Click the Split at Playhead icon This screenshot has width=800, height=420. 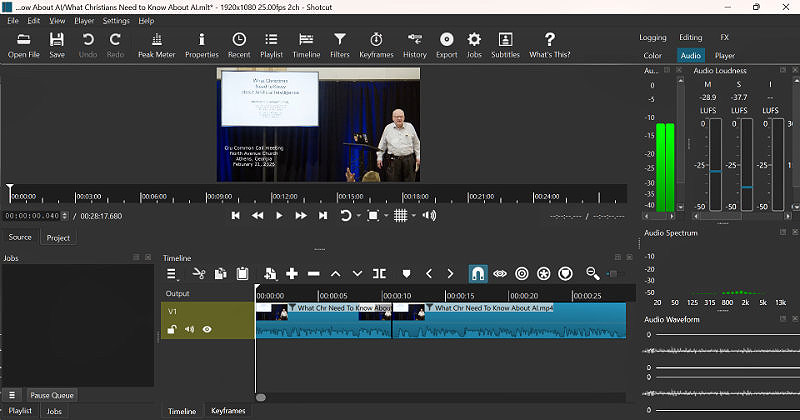pyautogui.click(x=379, y=273)
